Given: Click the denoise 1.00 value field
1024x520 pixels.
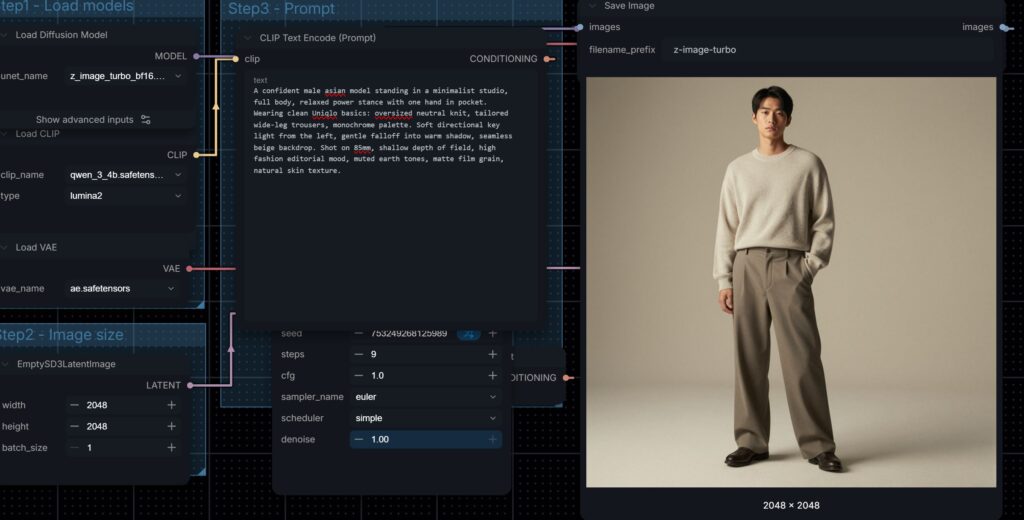Looking at the screenshot, I should (426, 439).
